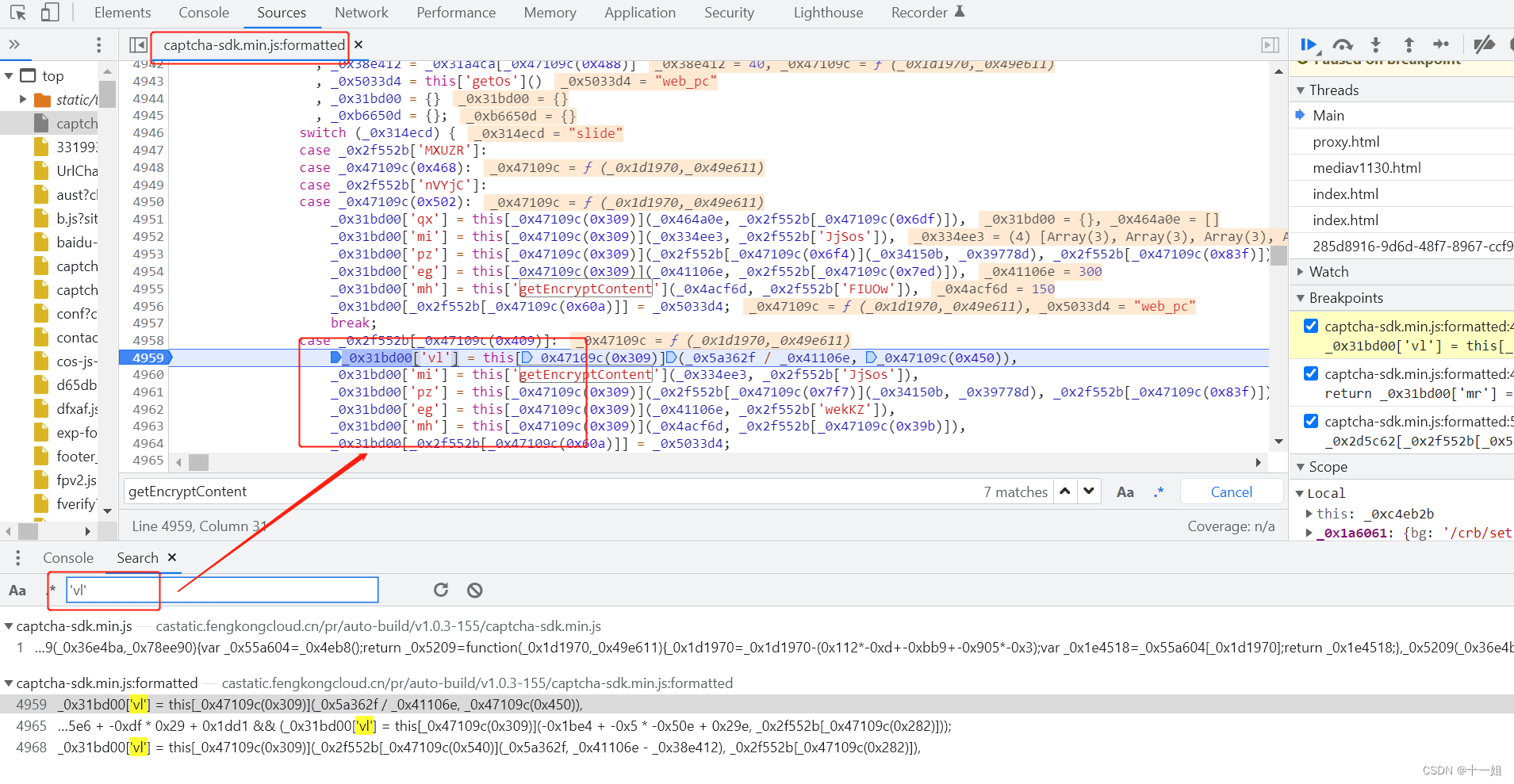Toggle match case in Search panel
This screenshot has height=784, width=1514.
(17, 591)
